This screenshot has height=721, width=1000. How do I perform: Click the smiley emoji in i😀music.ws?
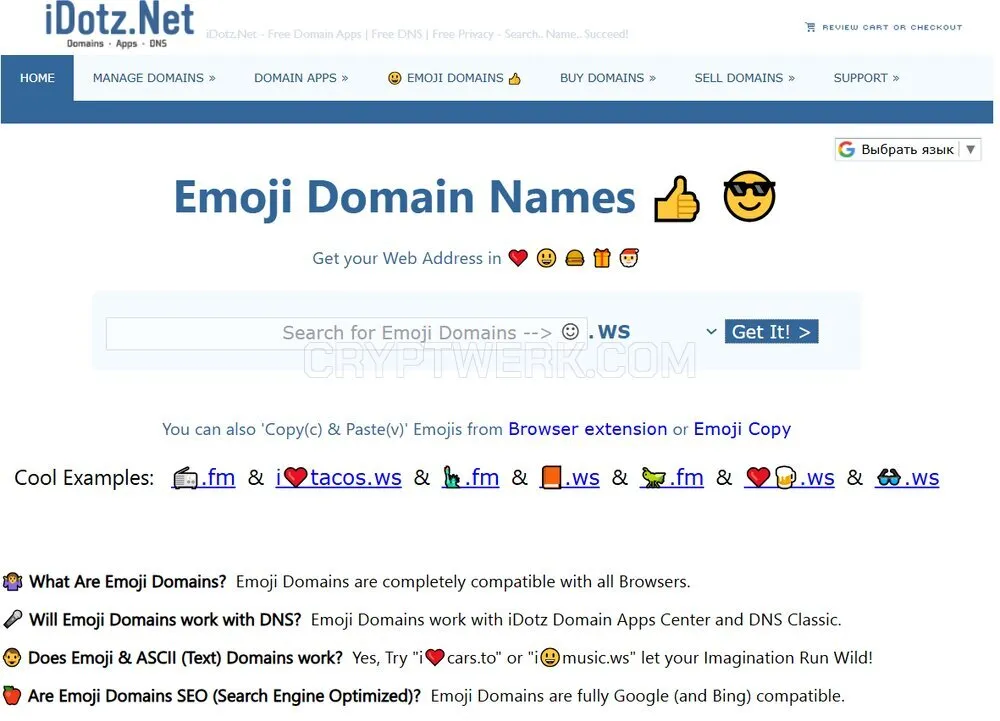coord(550,657)
